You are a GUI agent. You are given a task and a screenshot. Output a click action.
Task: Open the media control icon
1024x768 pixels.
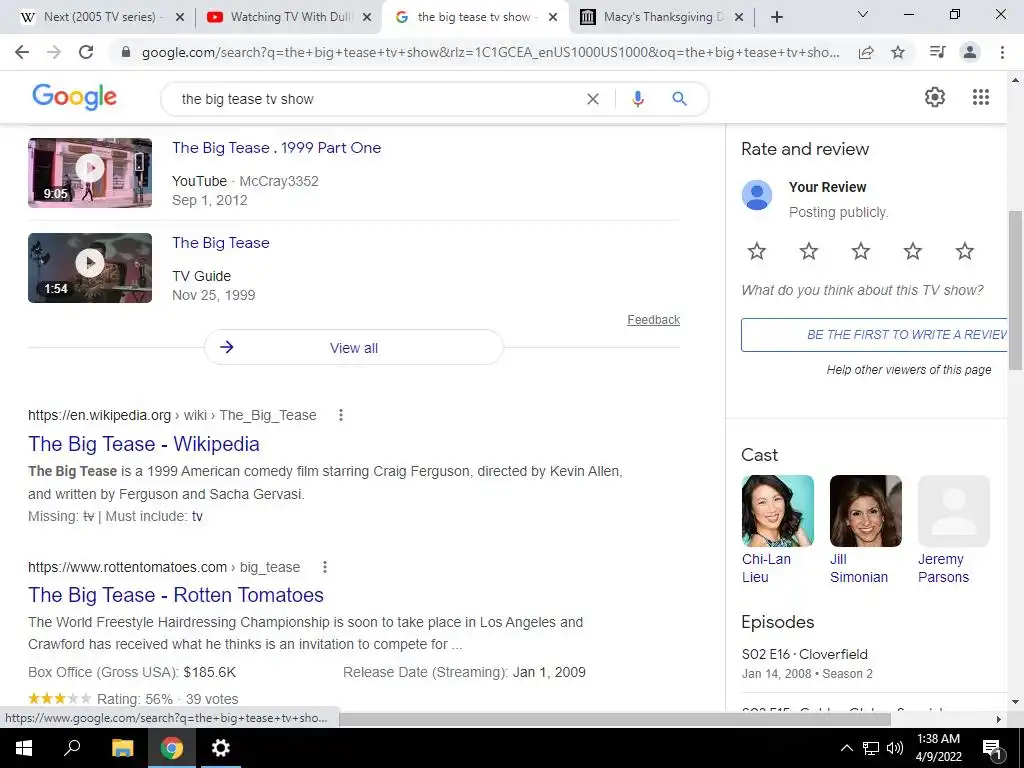tap(937, 52)
